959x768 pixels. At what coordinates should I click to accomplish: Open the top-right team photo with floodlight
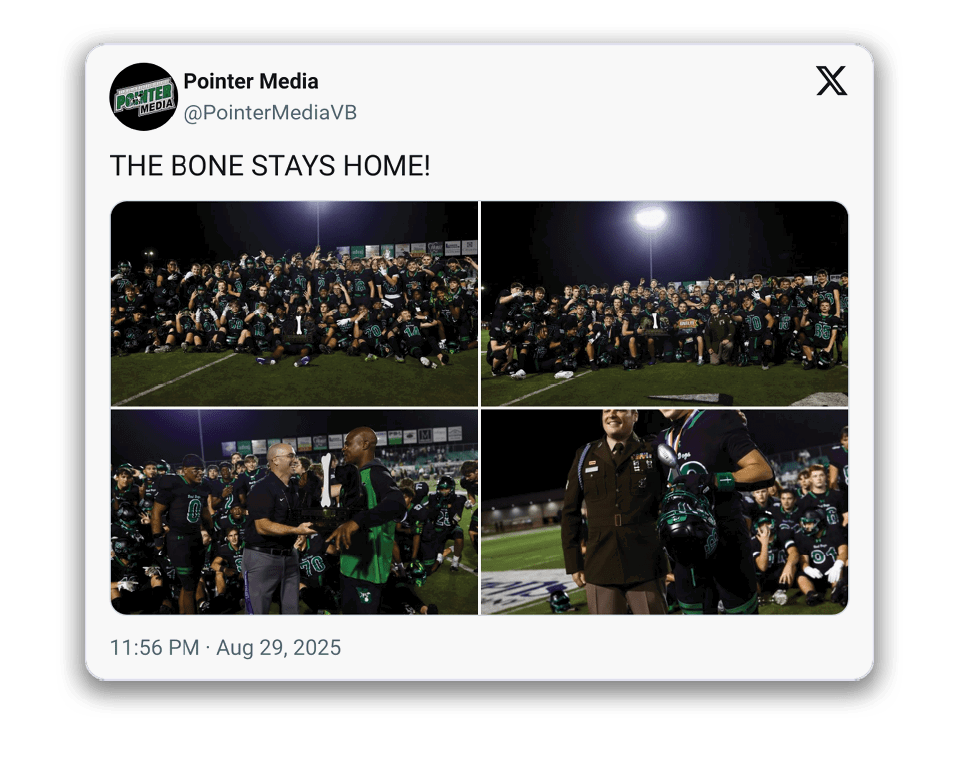point(664,303)
